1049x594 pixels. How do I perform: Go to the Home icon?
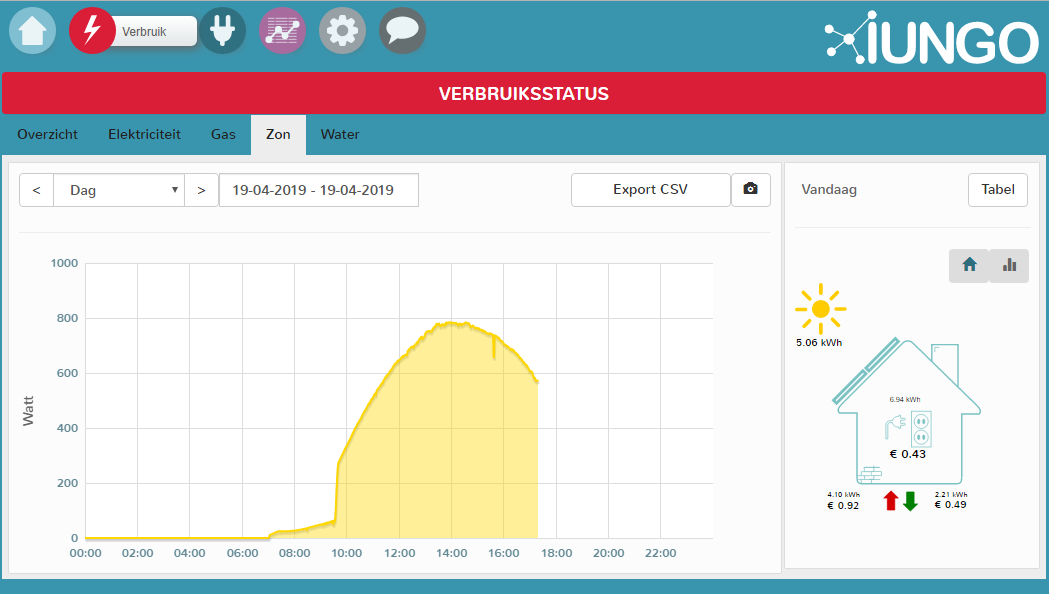click(x=33, y=31)
